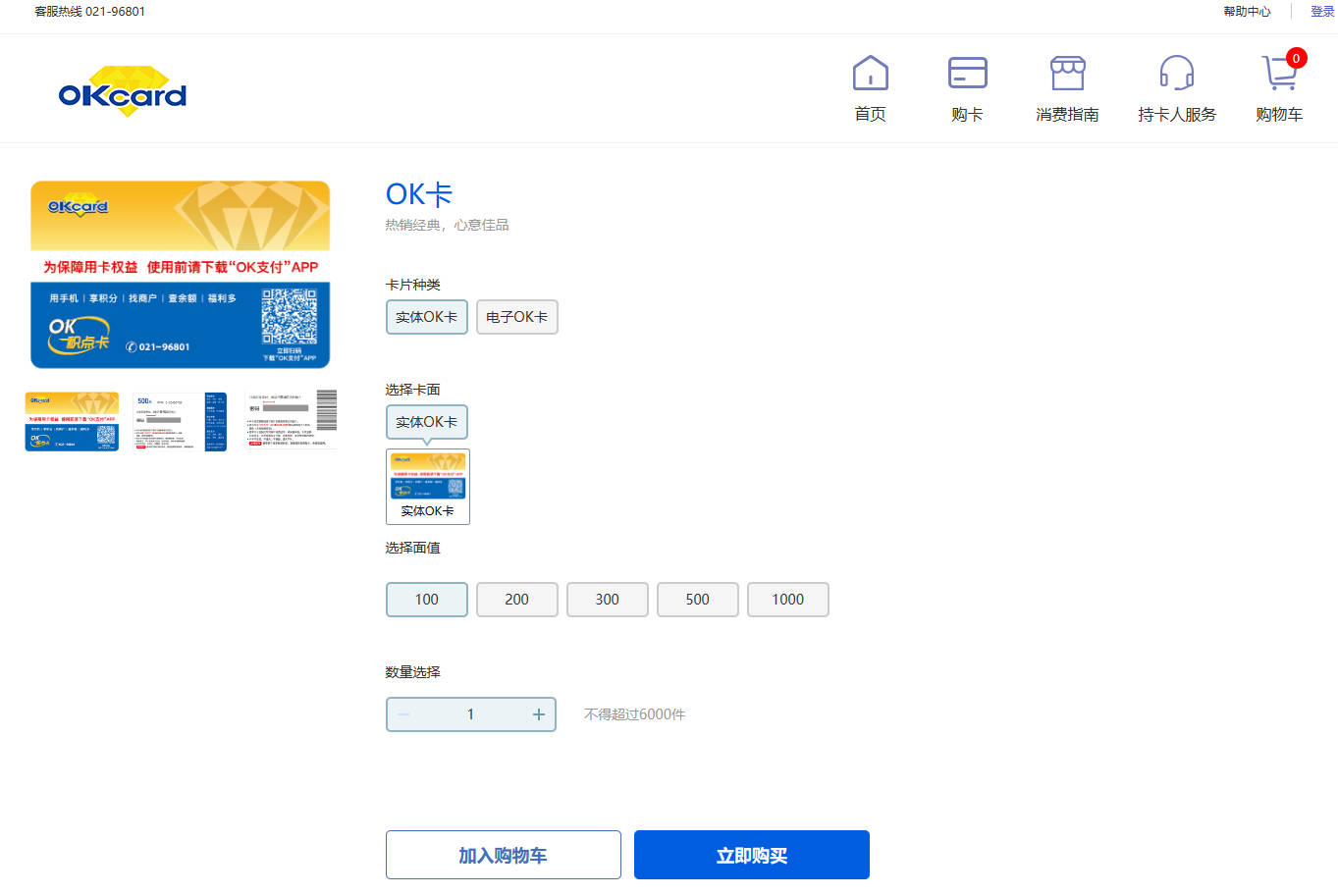Click the large OK card preview image
Image resolution: width=1338 pixels, height=896 pixels.
point(181,275)
